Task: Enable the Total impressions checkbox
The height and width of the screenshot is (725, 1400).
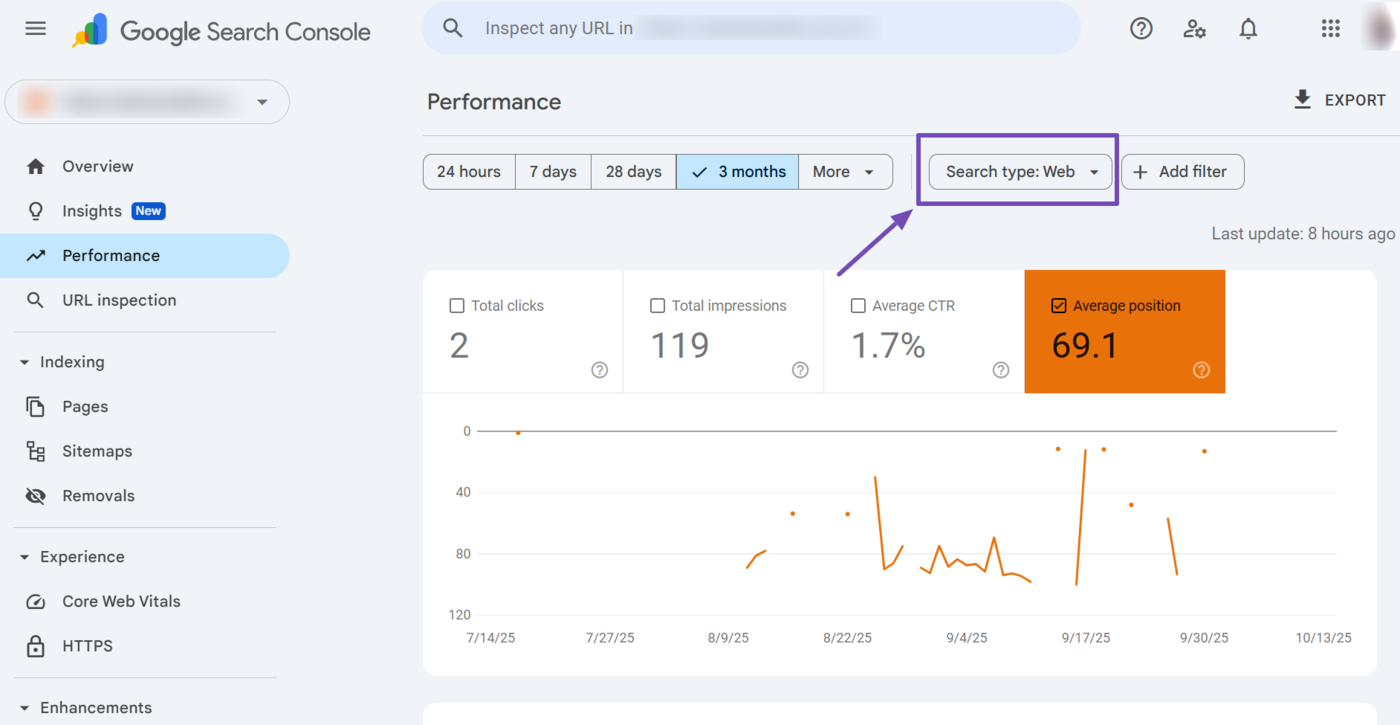Action: coord(657,306)
